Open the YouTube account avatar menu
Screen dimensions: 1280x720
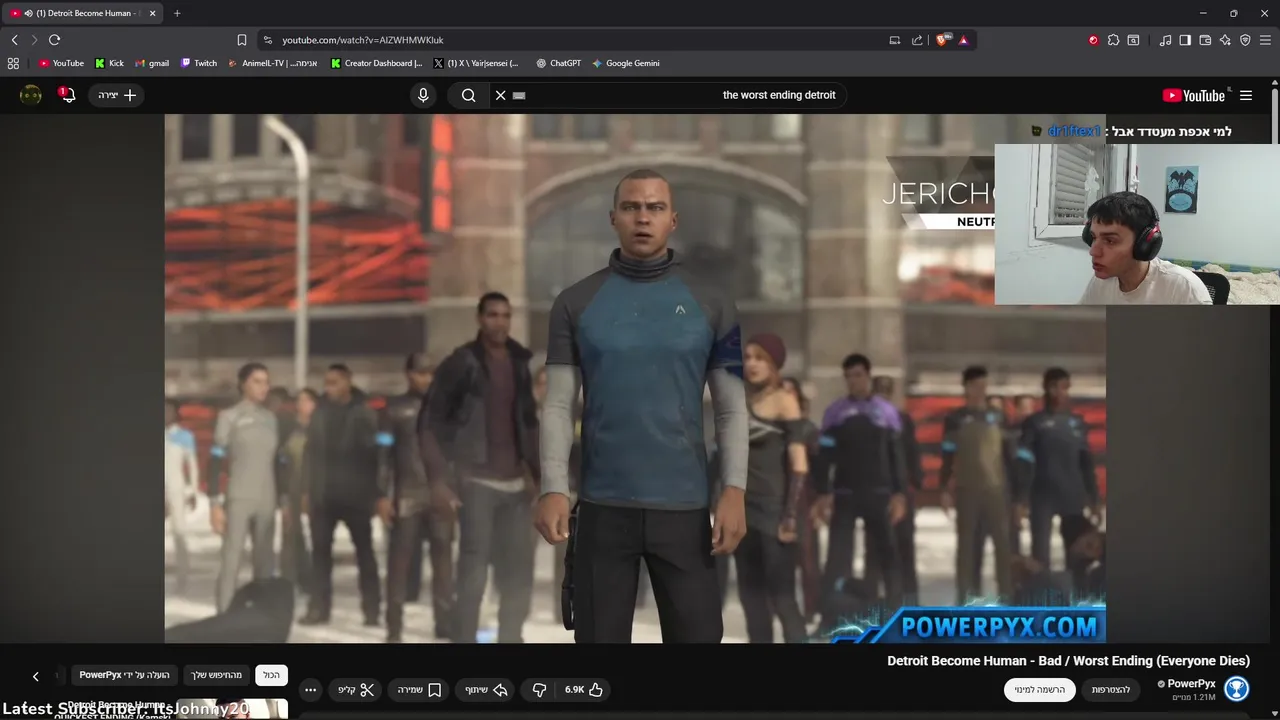31,95
